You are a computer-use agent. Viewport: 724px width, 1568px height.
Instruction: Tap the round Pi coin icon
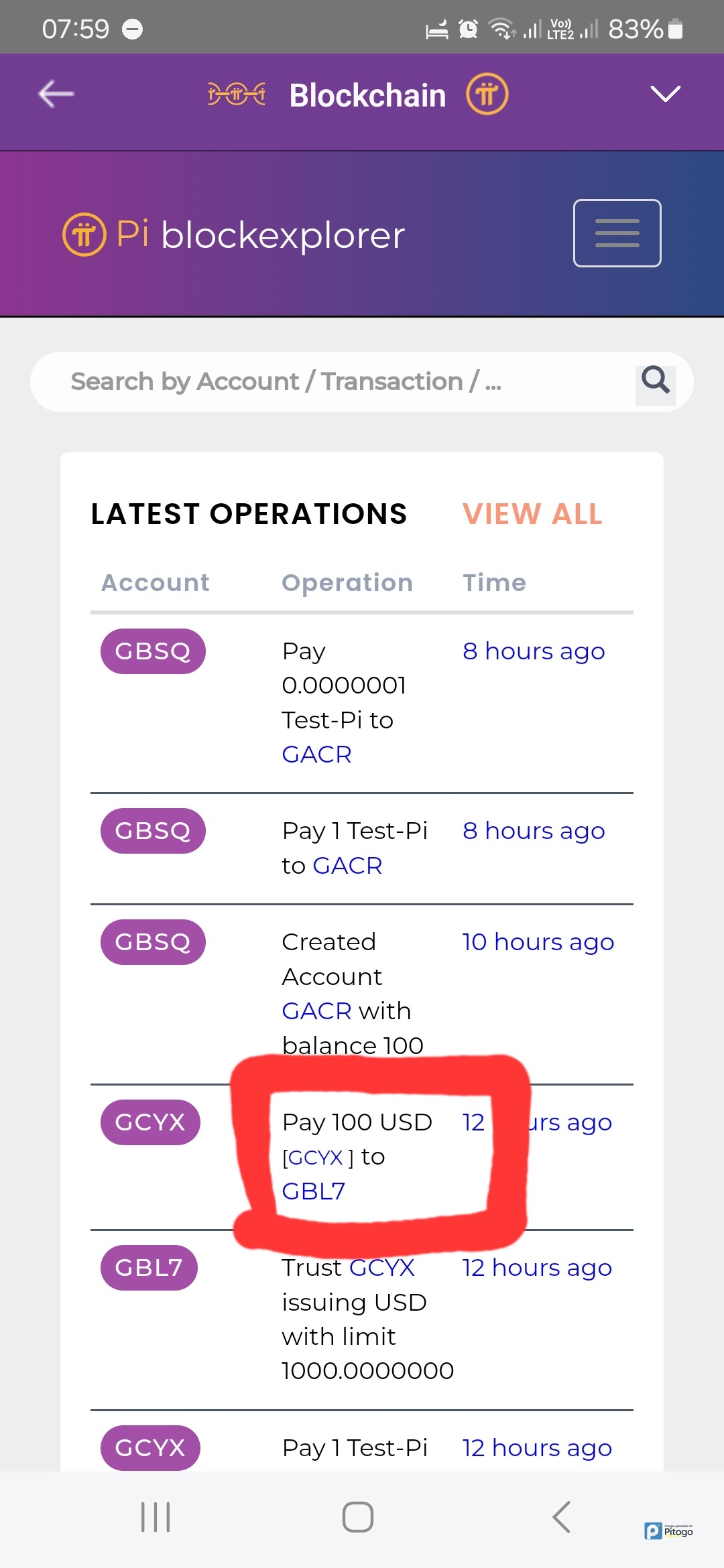tap(487, 94)
